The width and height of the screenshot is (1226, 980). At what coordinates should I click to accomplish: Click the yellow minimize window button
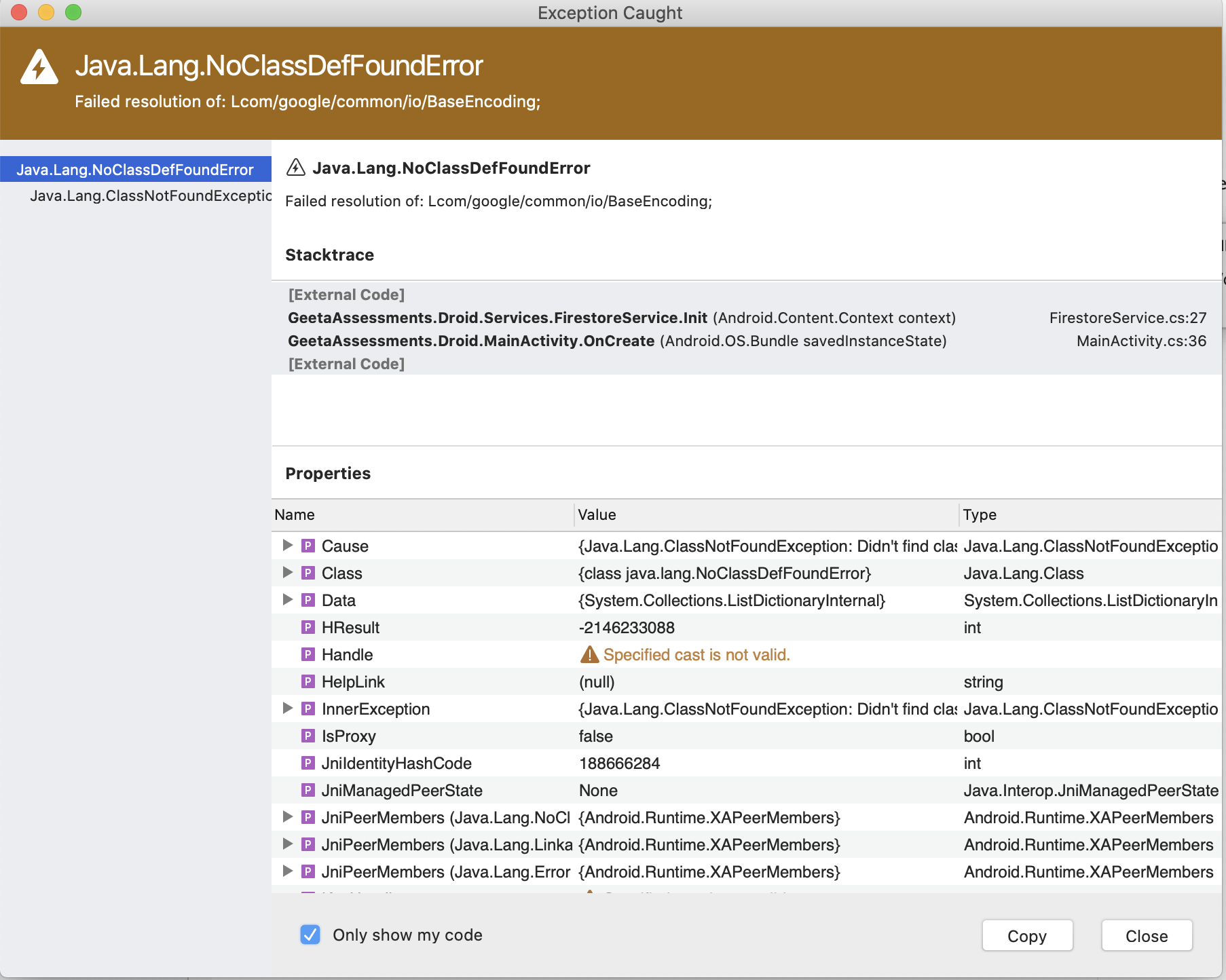(x=46, y=12)
